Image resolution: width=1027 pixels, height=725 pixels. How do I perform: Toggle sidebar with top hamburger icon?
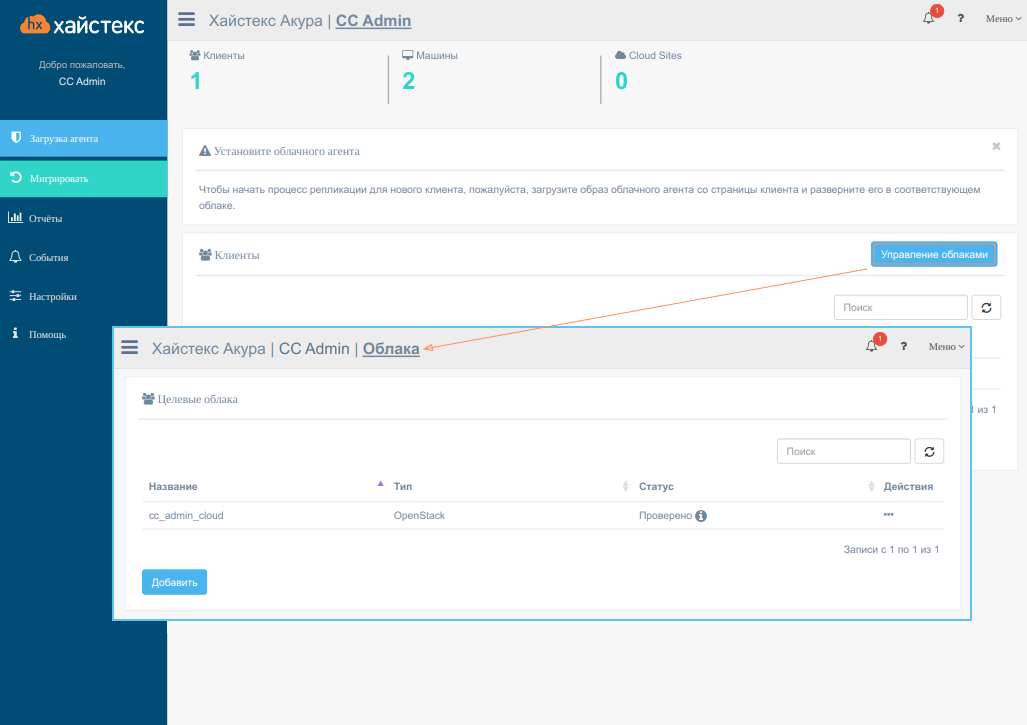coord(187,19)
